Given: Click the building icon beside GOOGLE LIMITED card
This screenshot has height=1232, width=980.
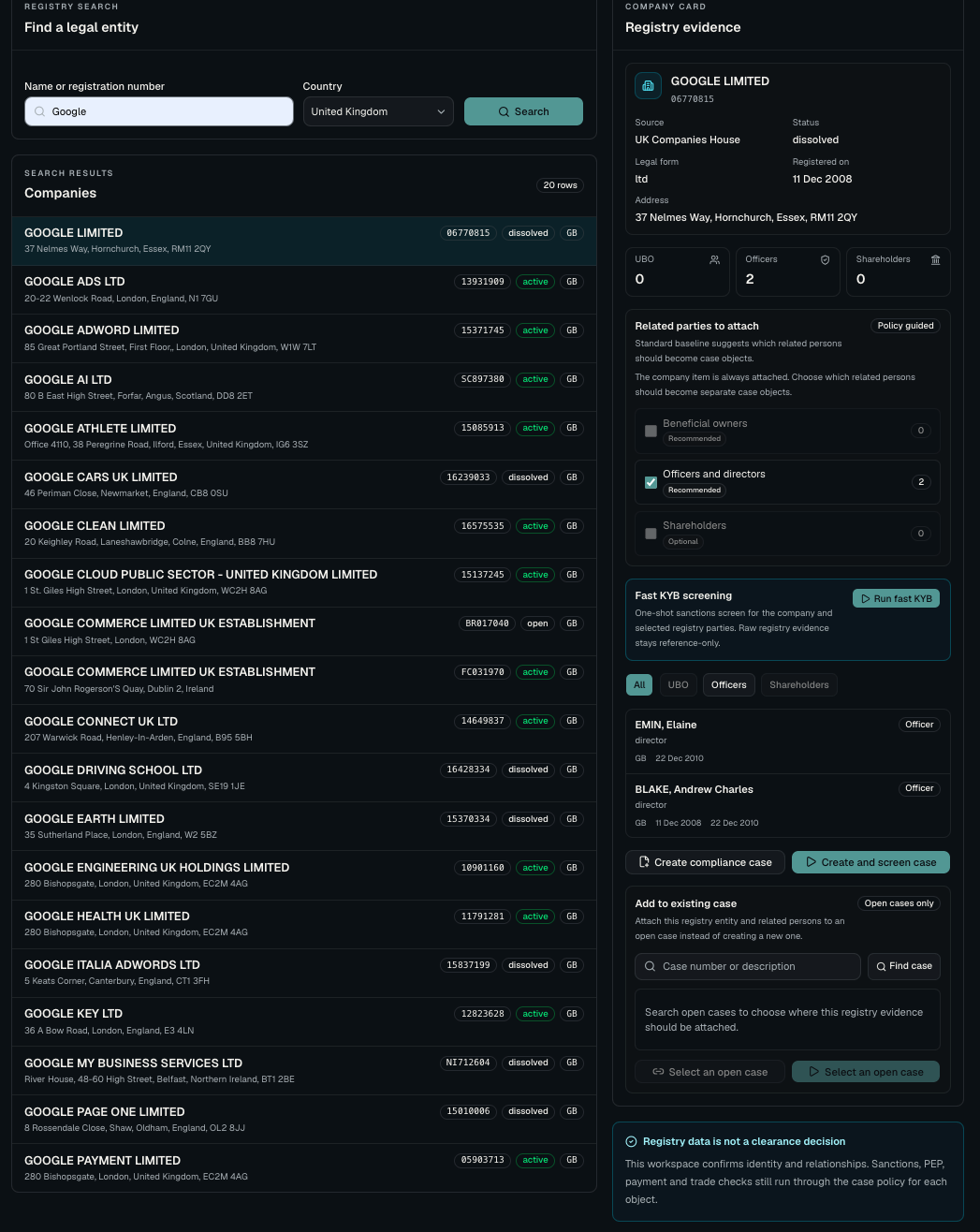Looking at the screenshot, I should click(648, 85).
